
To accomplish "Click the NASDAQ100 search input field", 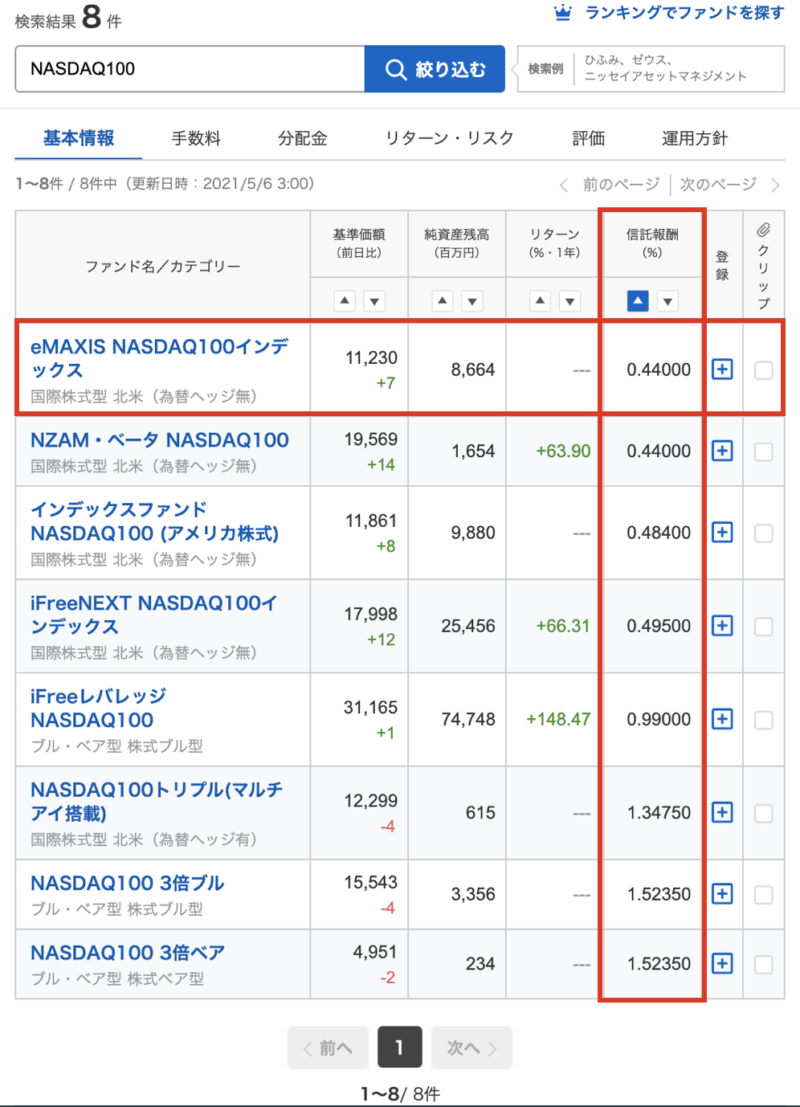I will tap(190, 69).
